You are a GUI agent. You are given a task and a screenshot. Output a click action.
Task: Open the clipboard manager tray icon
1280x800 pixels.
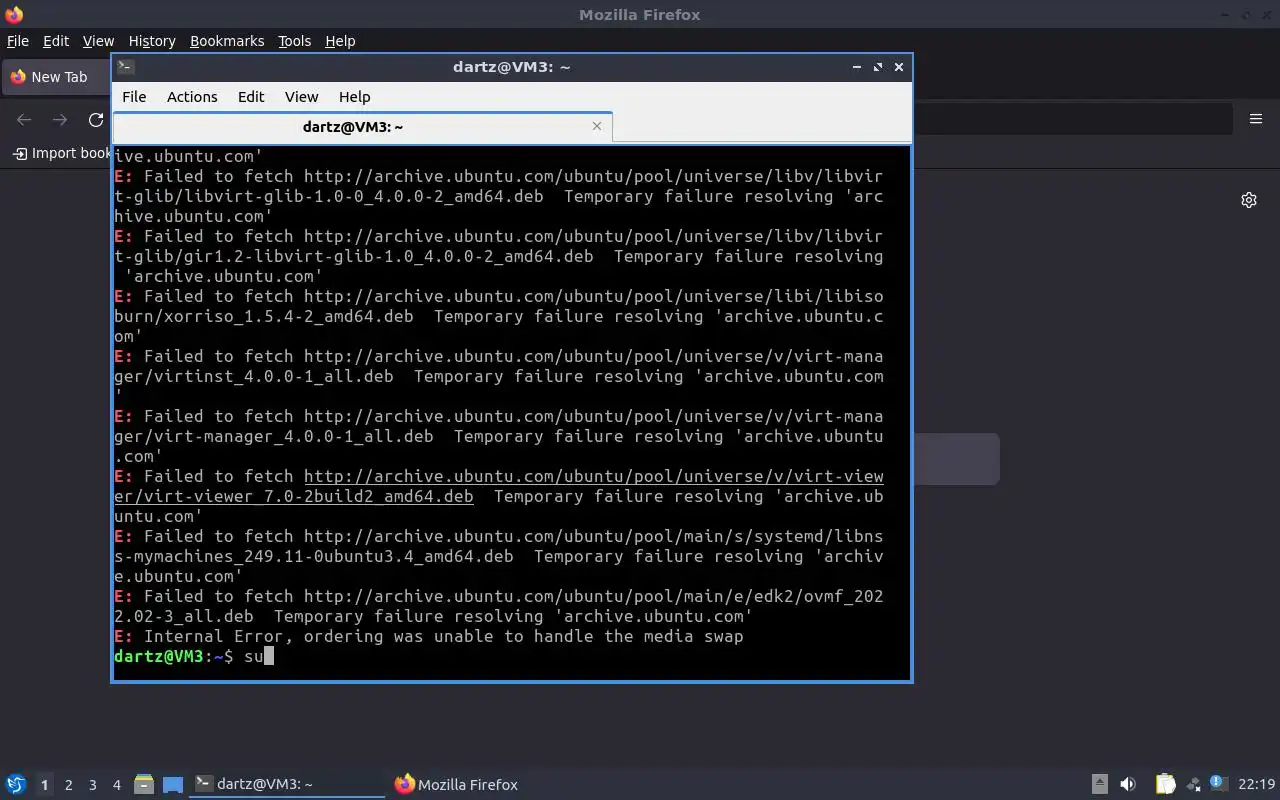point(1165,784)
